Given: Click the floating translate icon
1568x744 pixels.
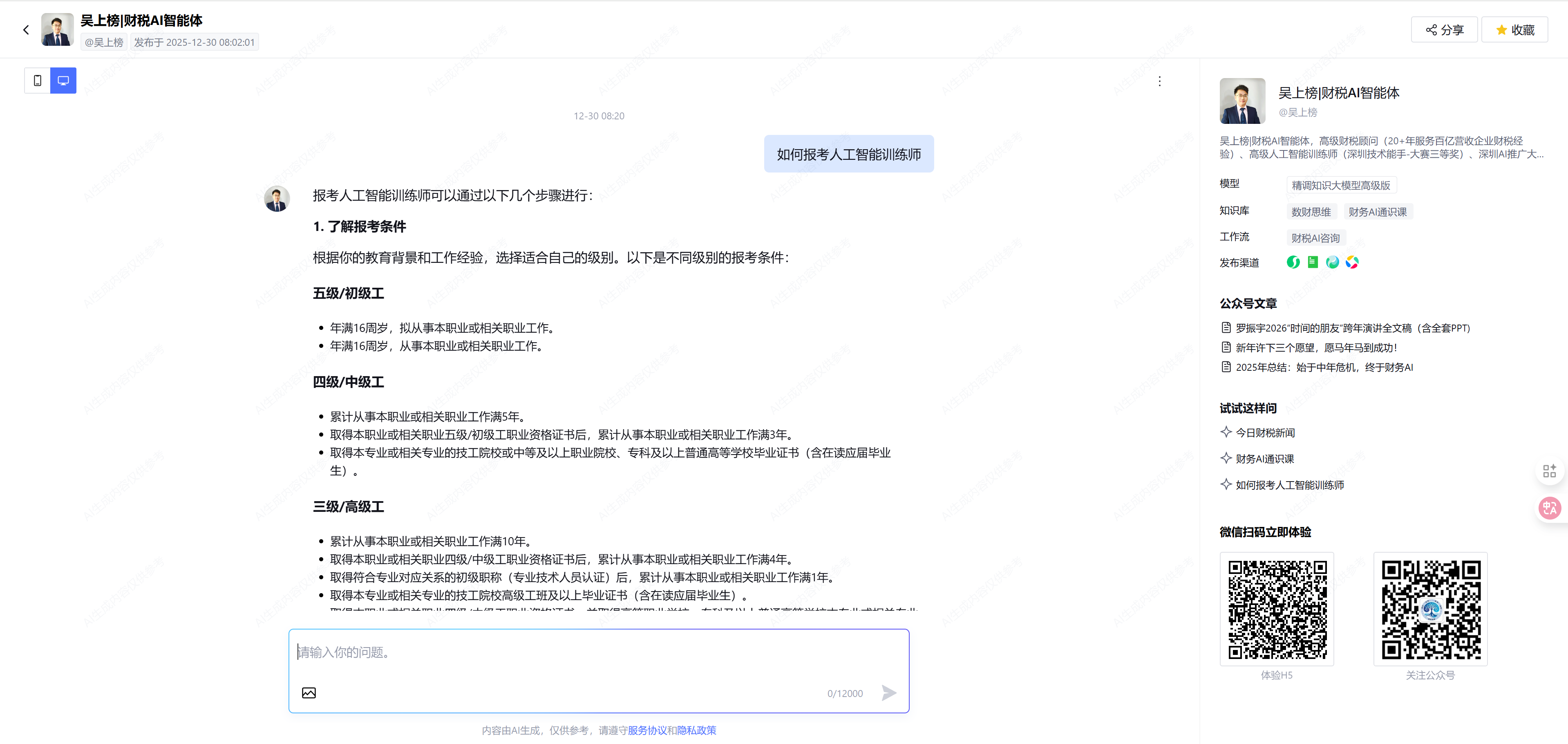Looking at the screenshot, I should (1549, 508).
